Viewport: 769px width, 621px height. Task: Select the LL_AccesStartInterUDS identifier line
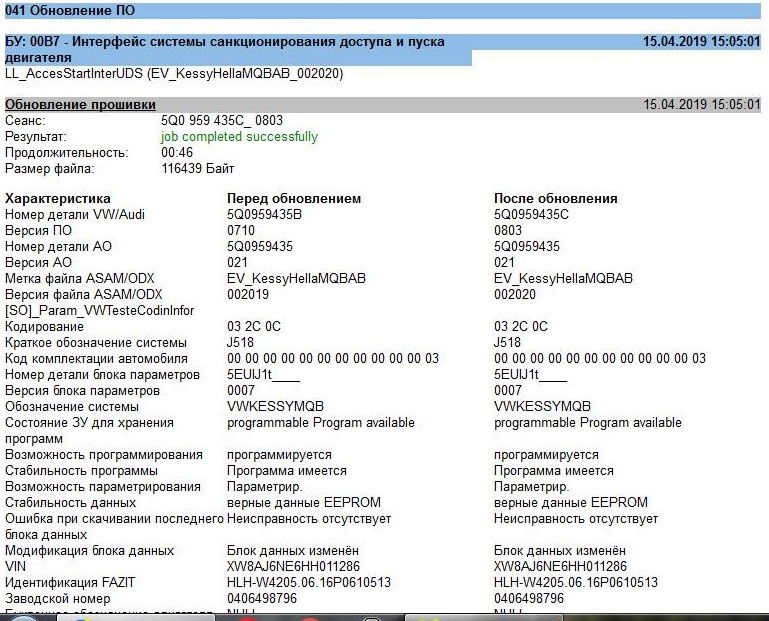pos(174,74)
